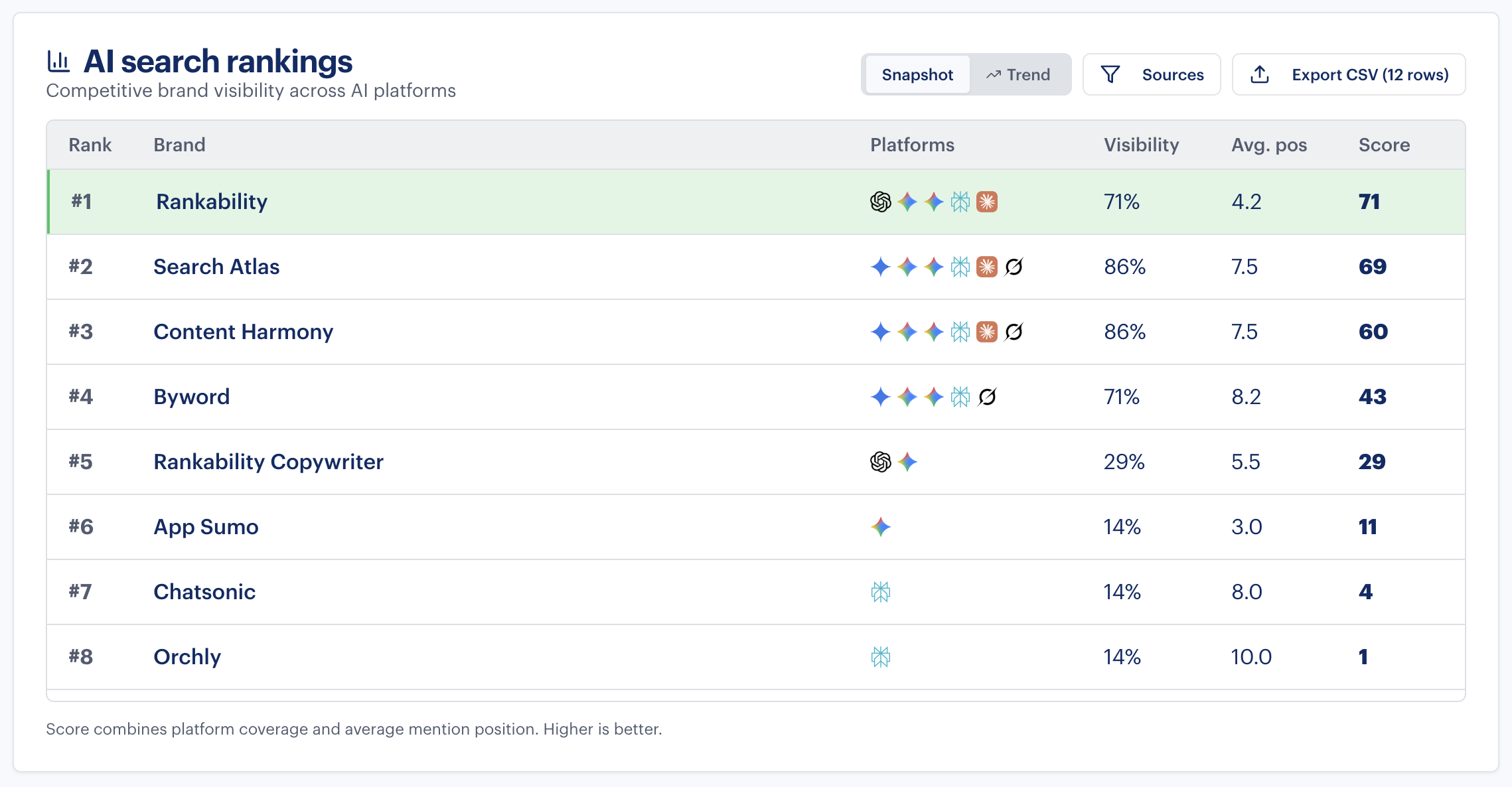Screen dimensions: 1512x787
Task: Click the Claude icon in Content Harmony's row
Action: click(x=987, y=332)
